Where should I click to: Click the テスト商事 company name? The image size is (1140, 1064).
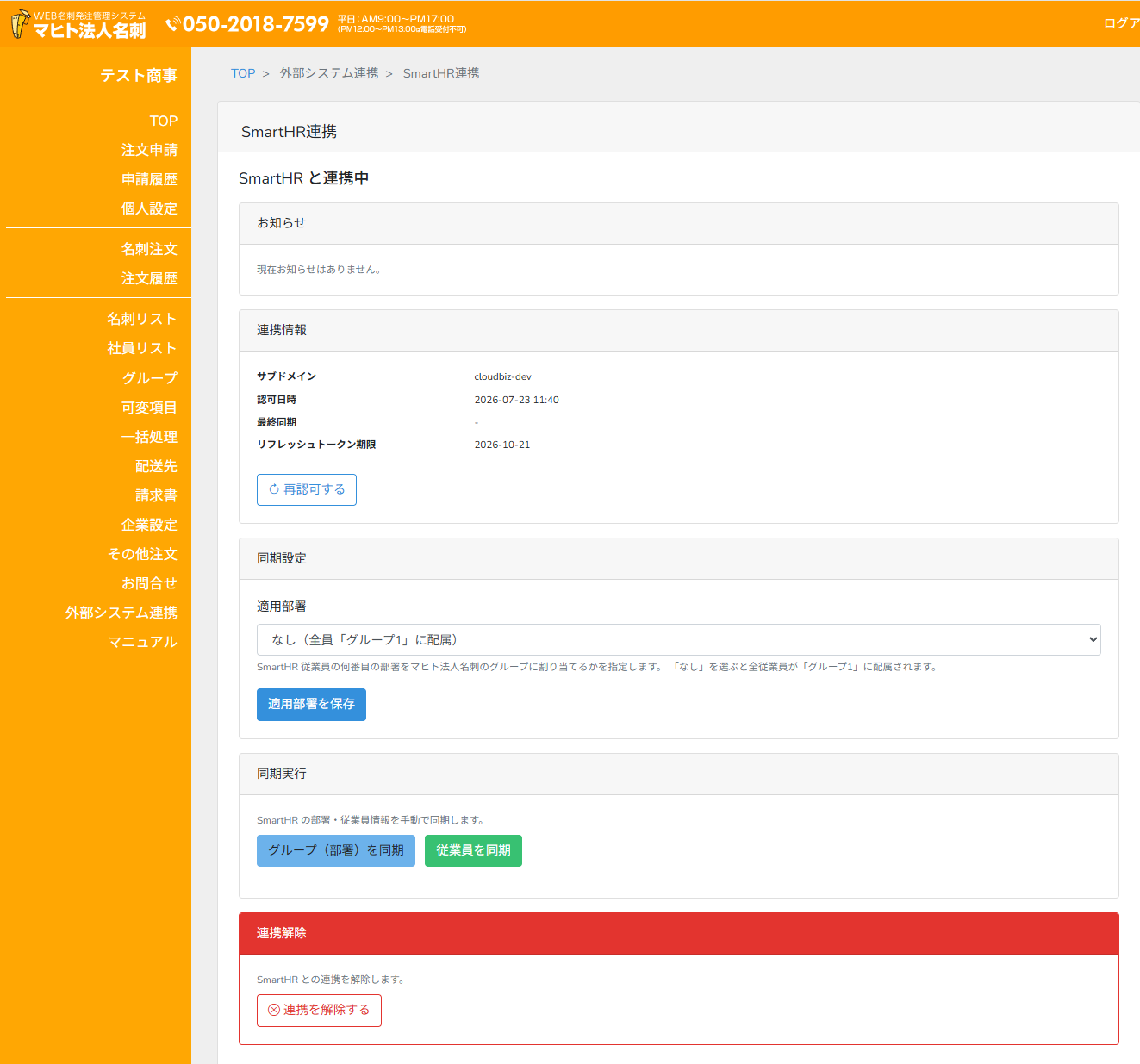point(139,76)
